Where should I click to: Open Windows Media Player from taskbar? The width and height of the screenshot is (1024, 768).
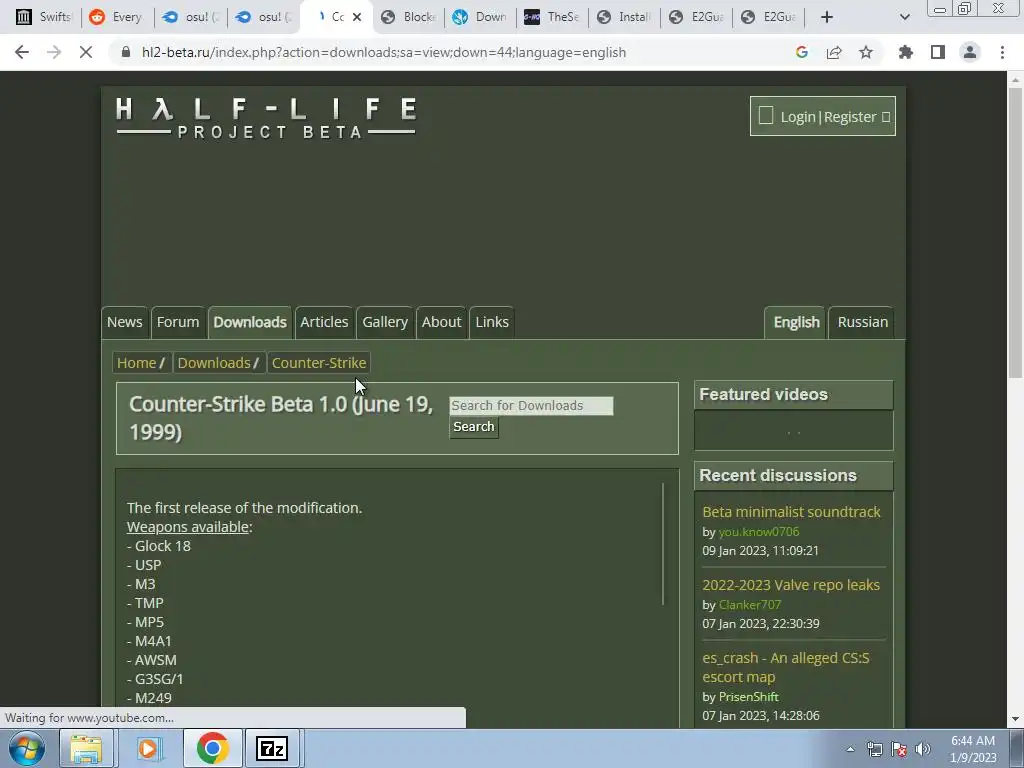click(149, 748)
